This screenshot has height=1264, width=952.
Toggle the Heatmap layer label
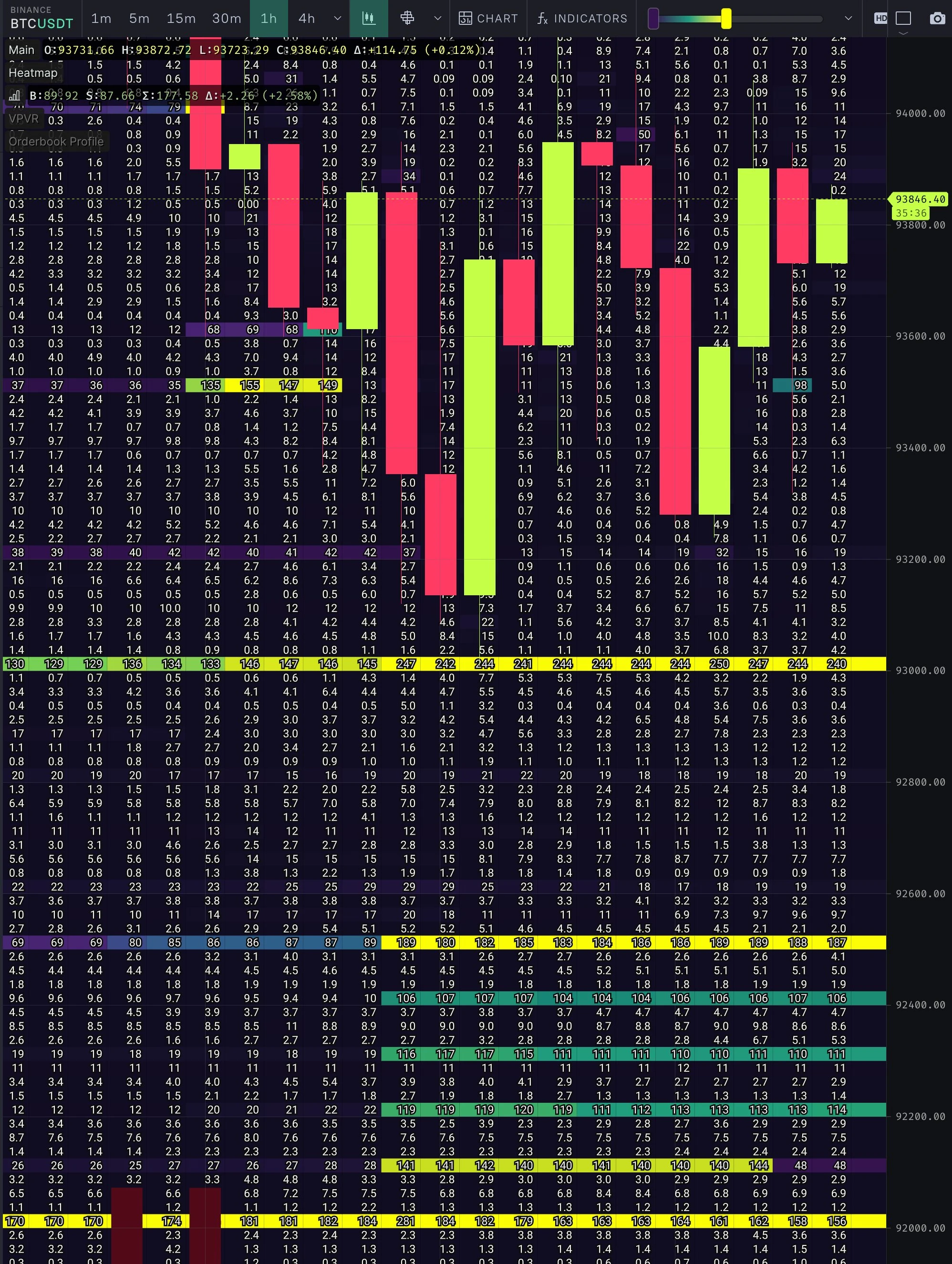pos(32,73)
